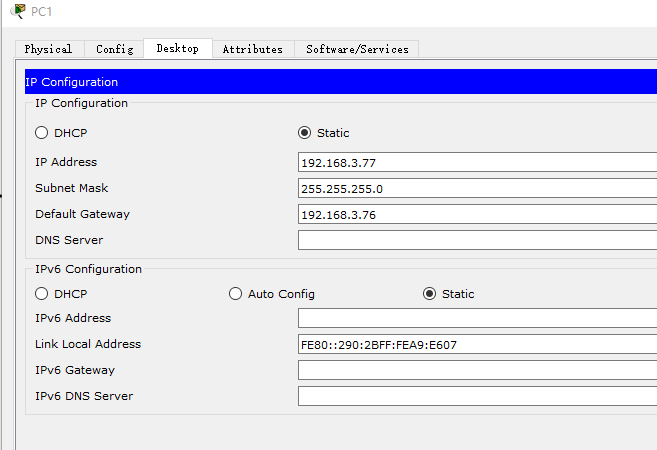
Task: Select Static for IPv6 configuration
Action: coord(430,294)
